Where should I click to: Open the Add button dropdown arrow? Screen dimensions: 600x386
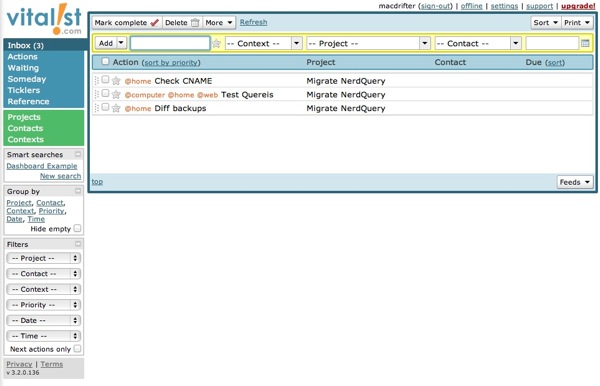pos(121,43)
